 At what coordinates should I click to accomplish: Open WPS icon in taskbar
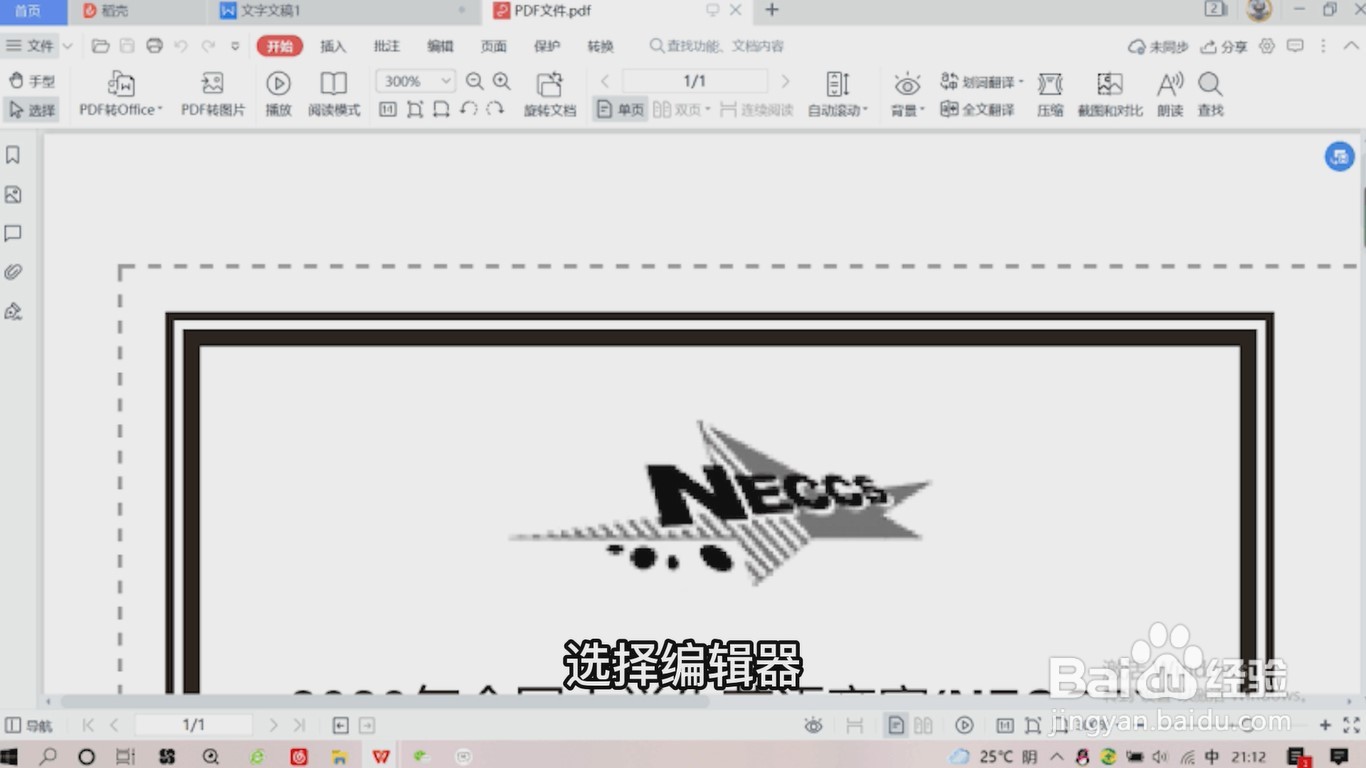(x=381, y=757)
